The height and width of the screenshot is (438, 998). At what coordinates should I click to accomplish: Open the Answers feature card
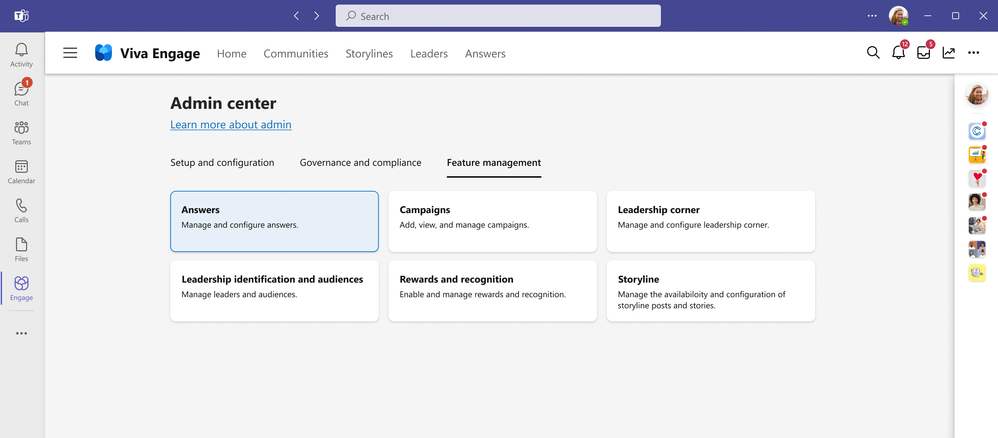[x=274, y=222]
